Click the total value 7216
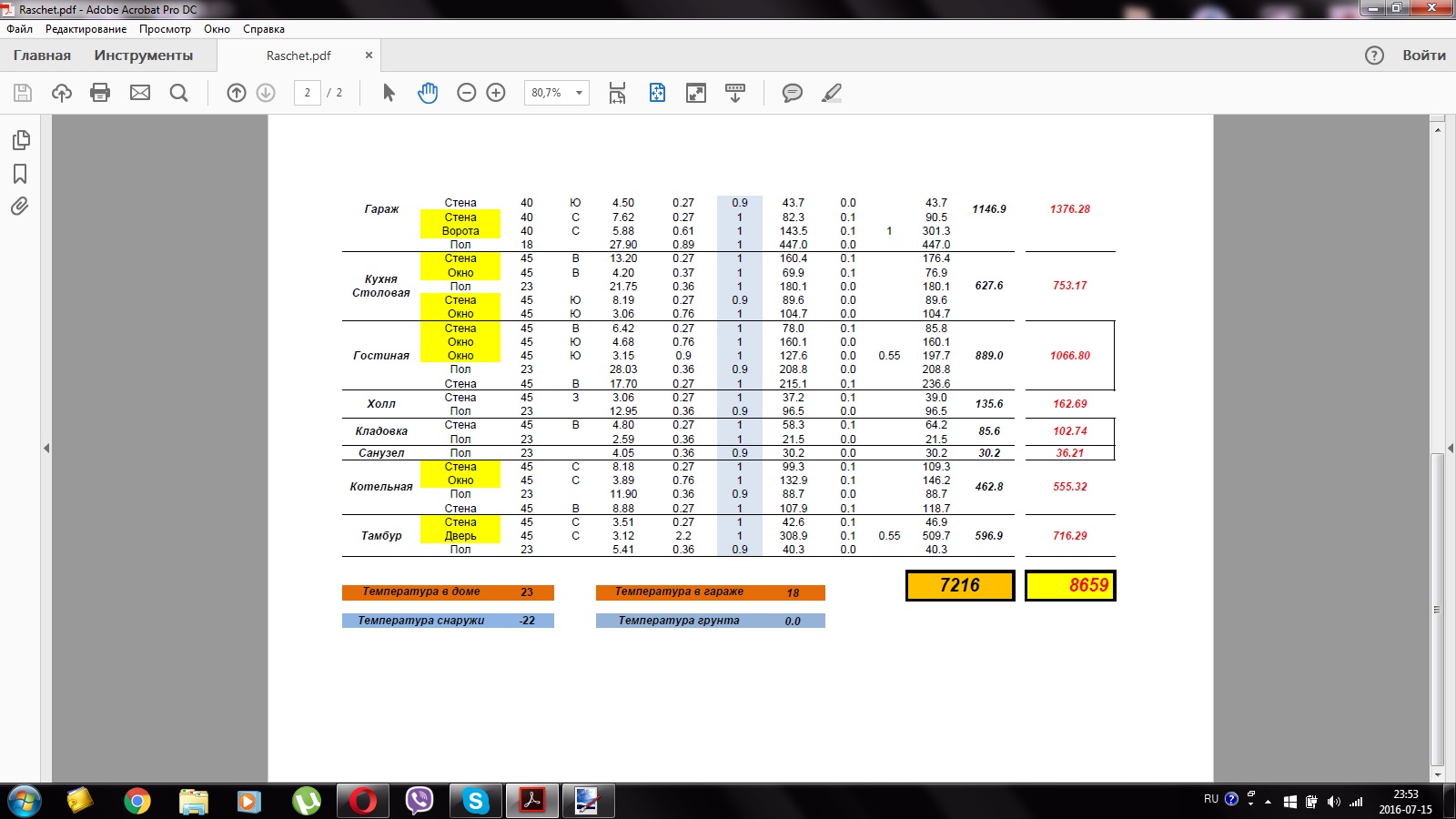The height and width of the screenshot is (819, 1456). pos(960,585)
